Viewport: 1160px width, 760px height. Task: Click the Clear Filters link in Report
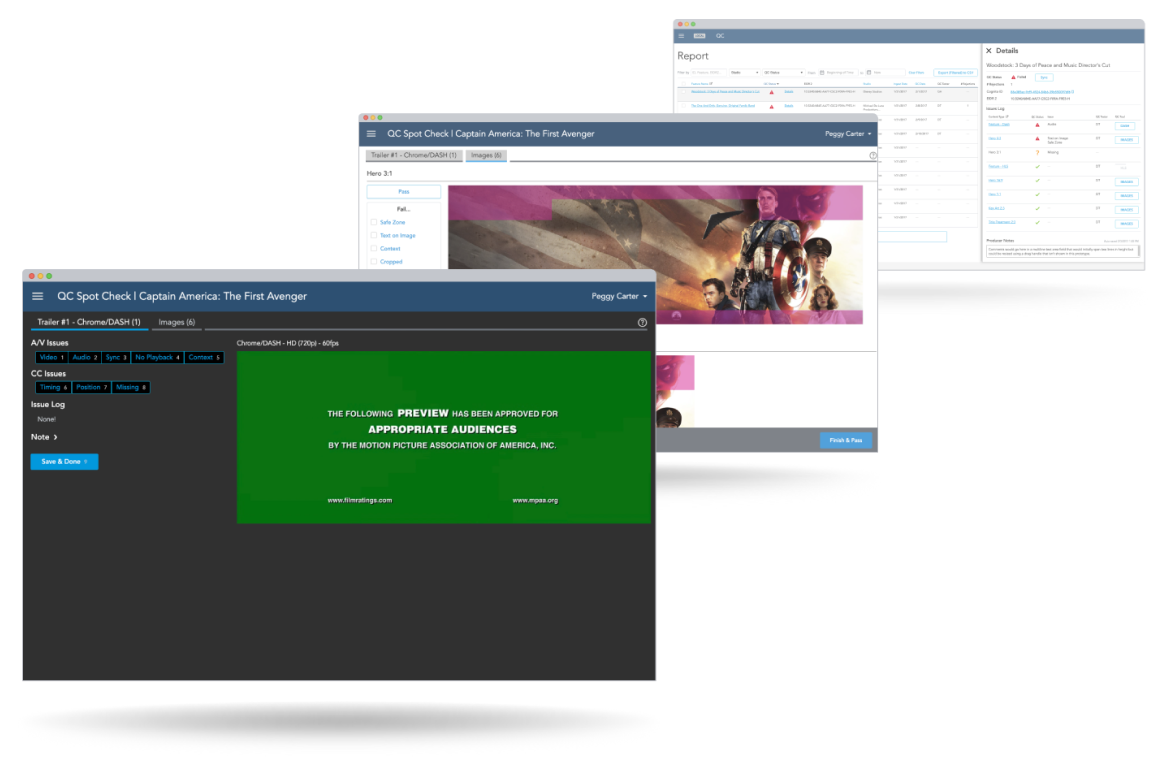916,73
